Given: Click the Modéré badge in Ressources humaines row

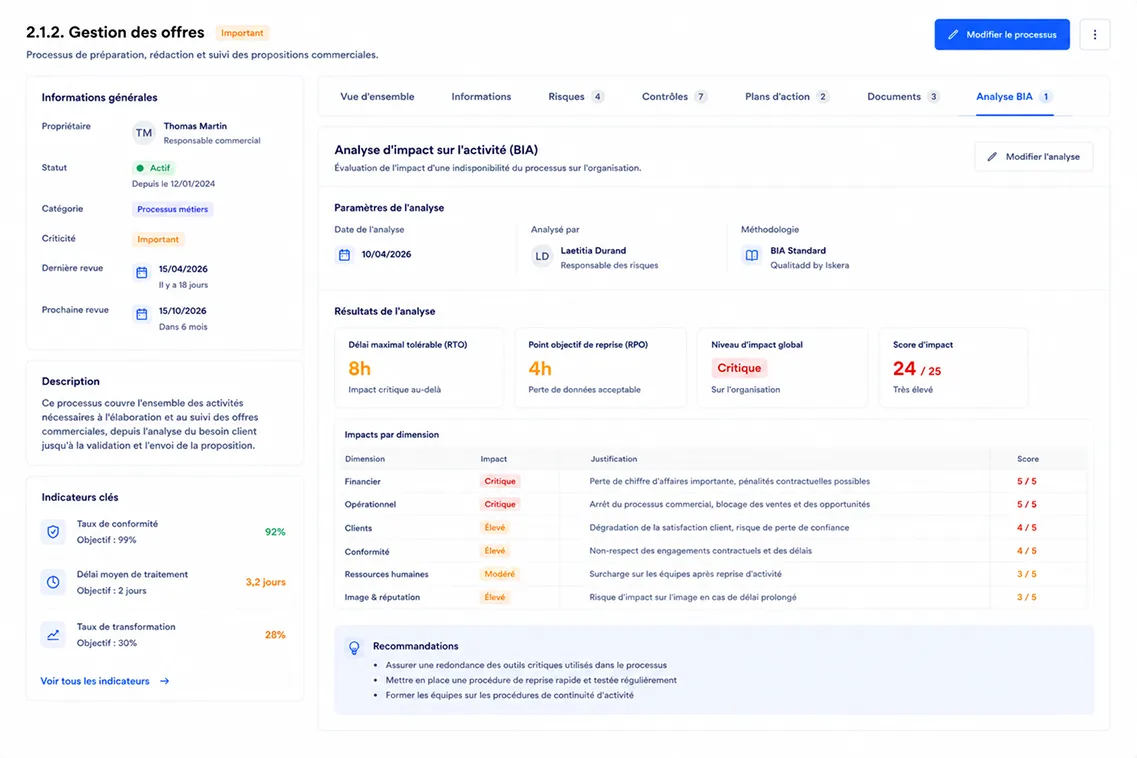Looking at the screenshot, I should coord(499,574).
